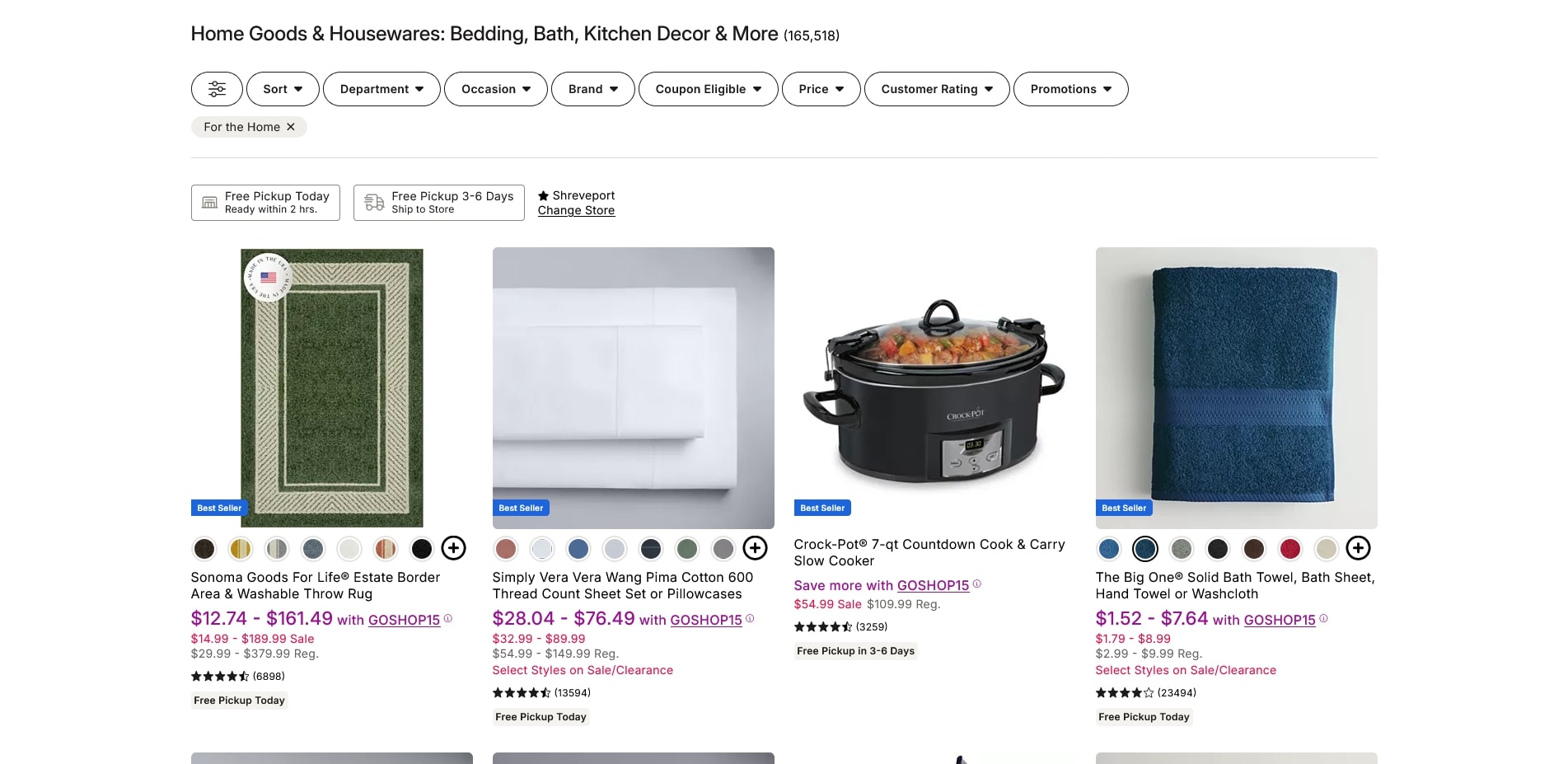Viewport: 1568px width, 764px height.
Task: Select Free Pickup 3-6 Days option
Action: 438,202
